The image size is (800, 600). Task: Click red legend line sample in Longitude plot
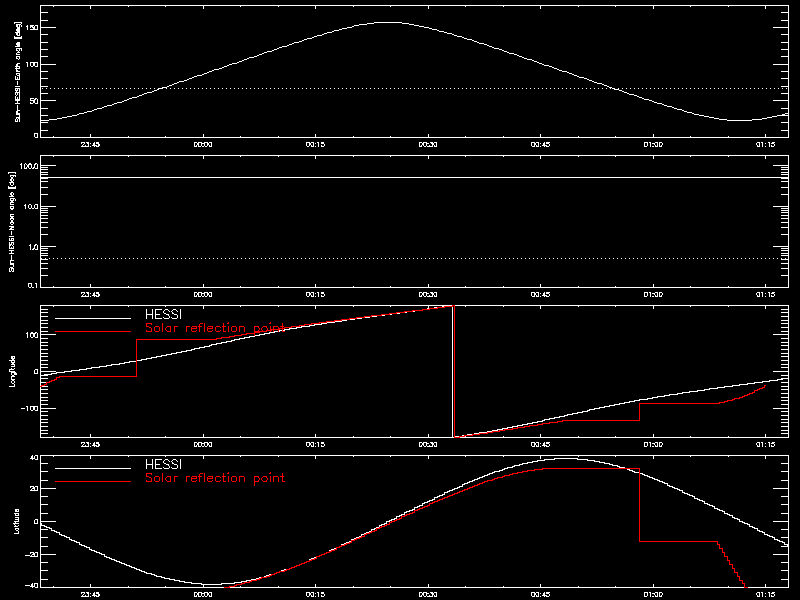(x=93, y=332)
